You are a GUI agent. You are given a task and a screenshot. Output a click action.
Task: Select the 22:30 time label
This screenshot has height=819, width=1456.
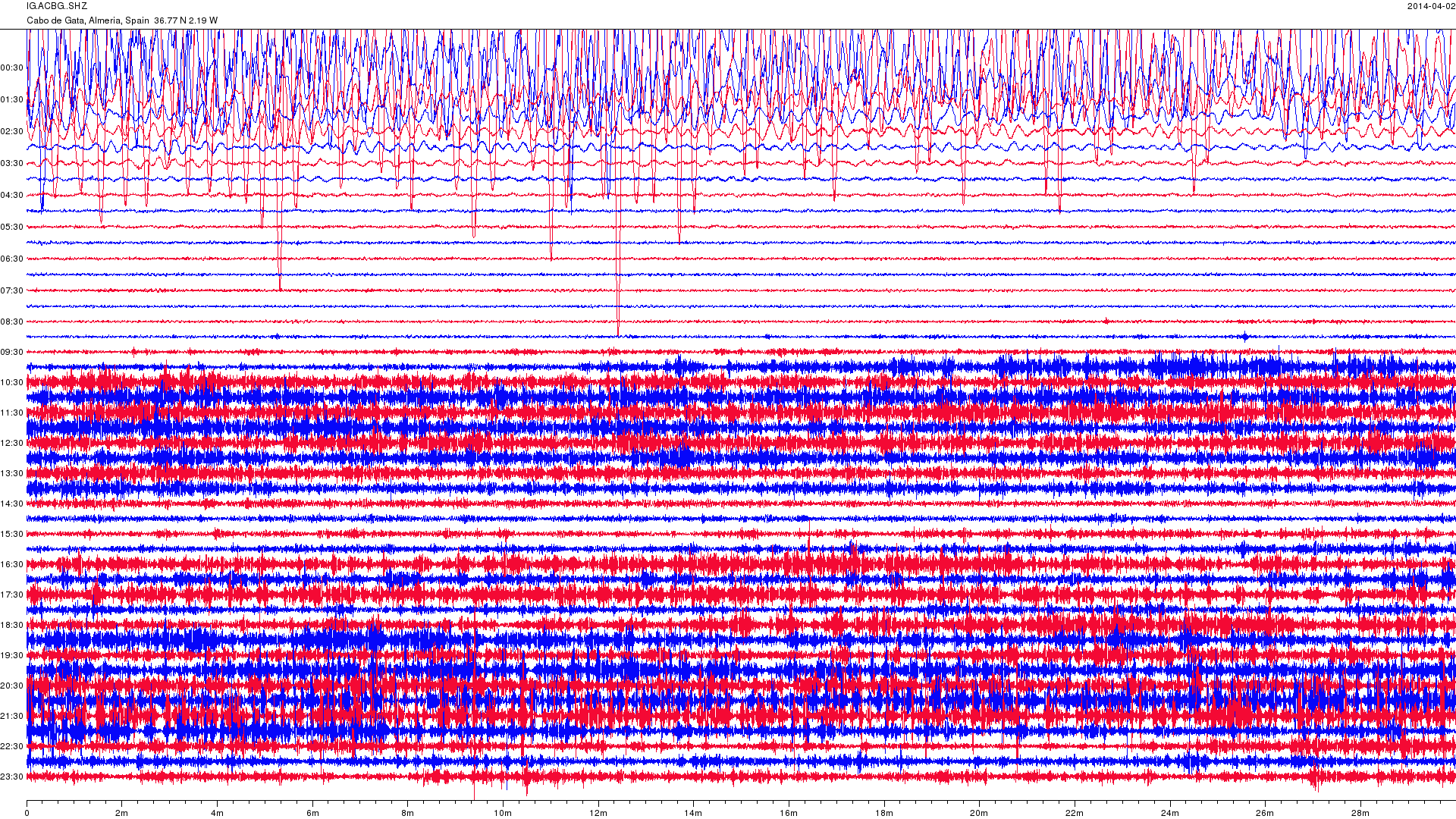click(12, 747)
